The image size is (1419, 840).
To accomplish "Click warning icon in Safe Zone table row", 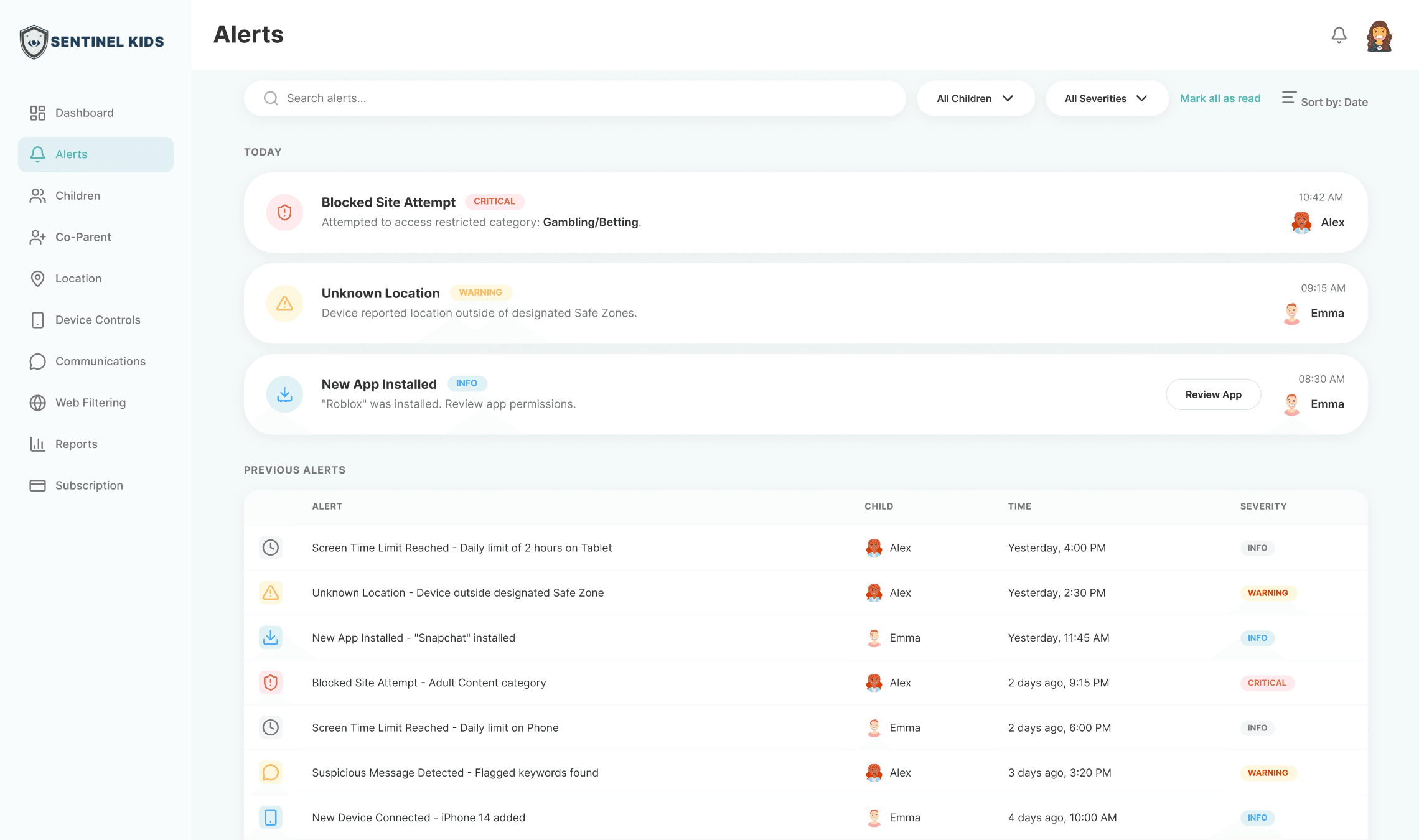I will (271, 592).
